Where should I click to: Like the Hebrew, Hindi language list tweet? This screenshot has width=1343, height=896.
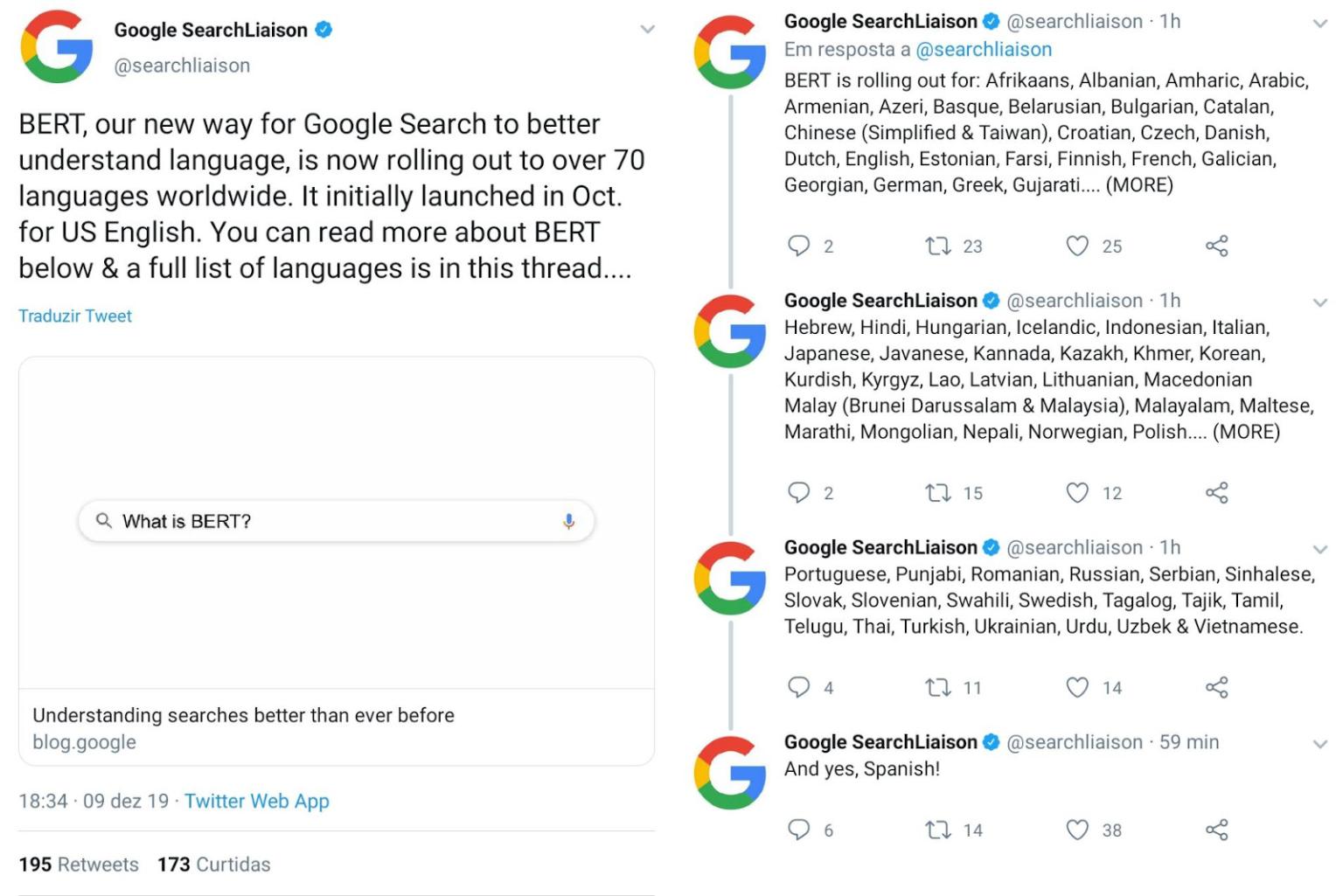(1077, 493)
